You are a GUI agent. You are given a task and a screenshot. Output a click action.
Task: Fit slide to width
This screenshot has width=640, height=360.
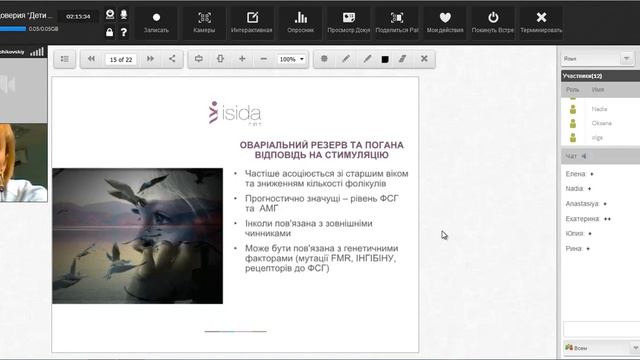tap(199, 59)
